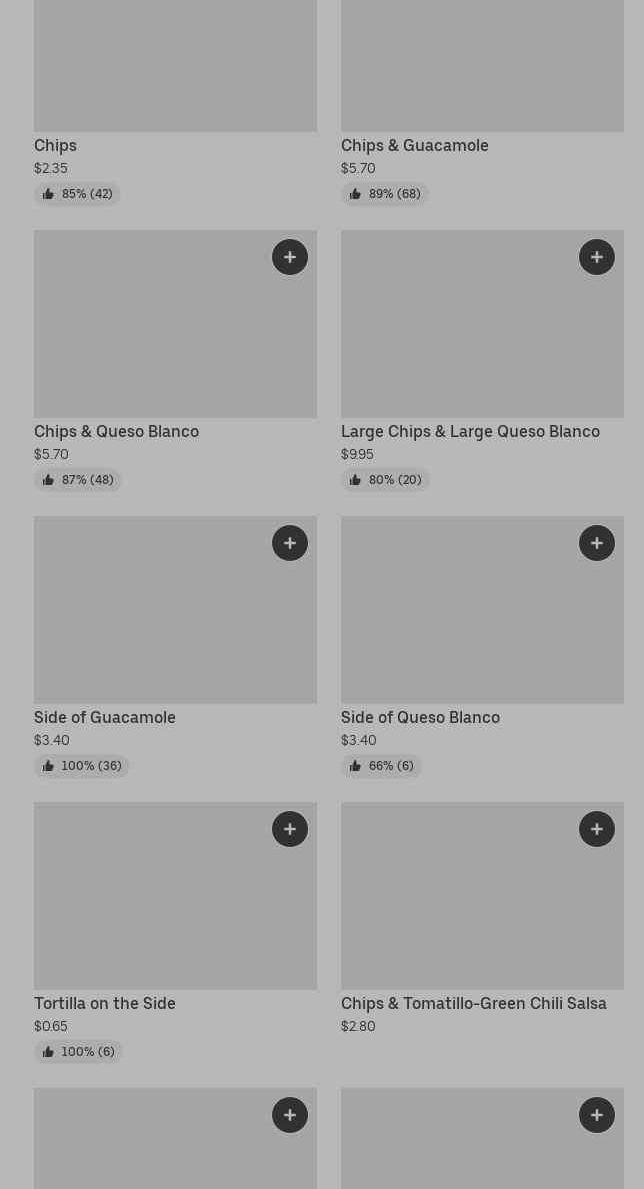Click the 87% (48) rating badge
This screenshot has height=1189, width=644.
pyautogui.click(x=78, y=480)
